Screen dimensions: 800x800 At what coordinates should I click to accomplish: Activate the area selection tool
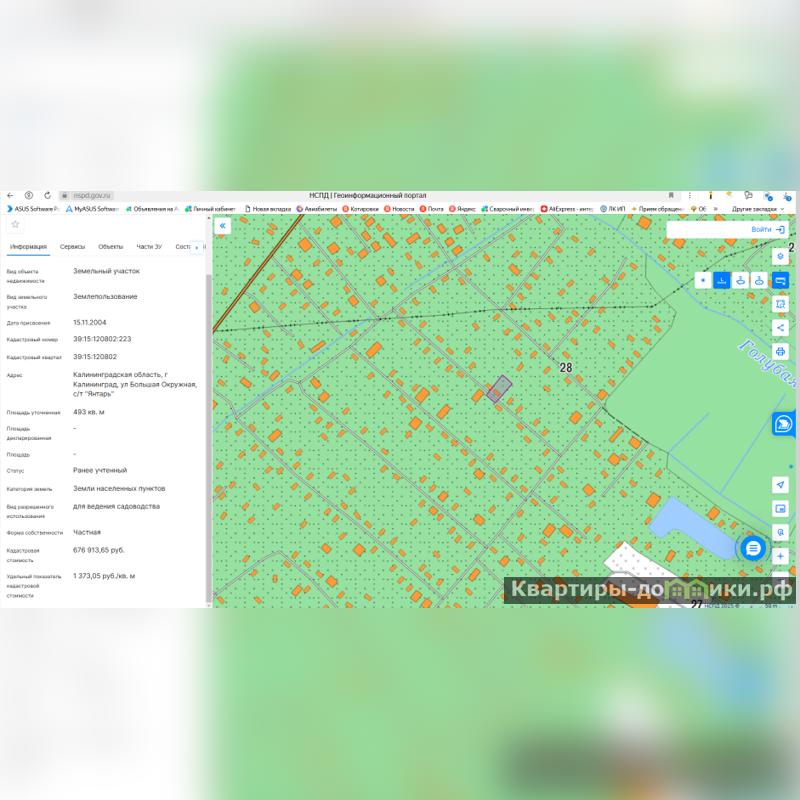(781, 303)
